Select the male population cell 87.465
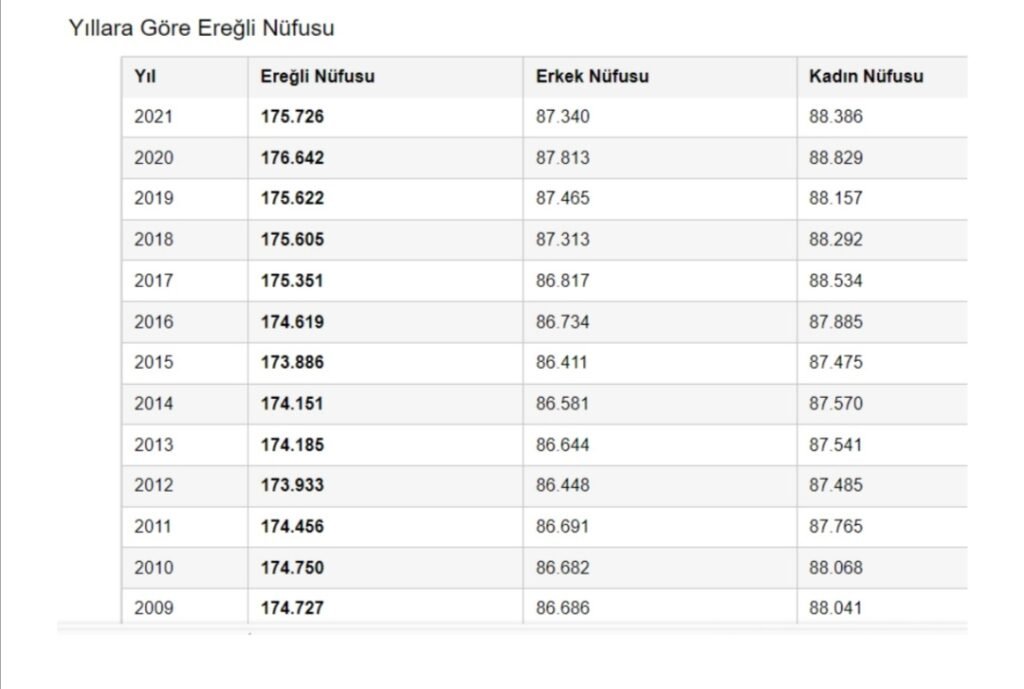This screenshot has width=1024, height=689. click(562, 198)
